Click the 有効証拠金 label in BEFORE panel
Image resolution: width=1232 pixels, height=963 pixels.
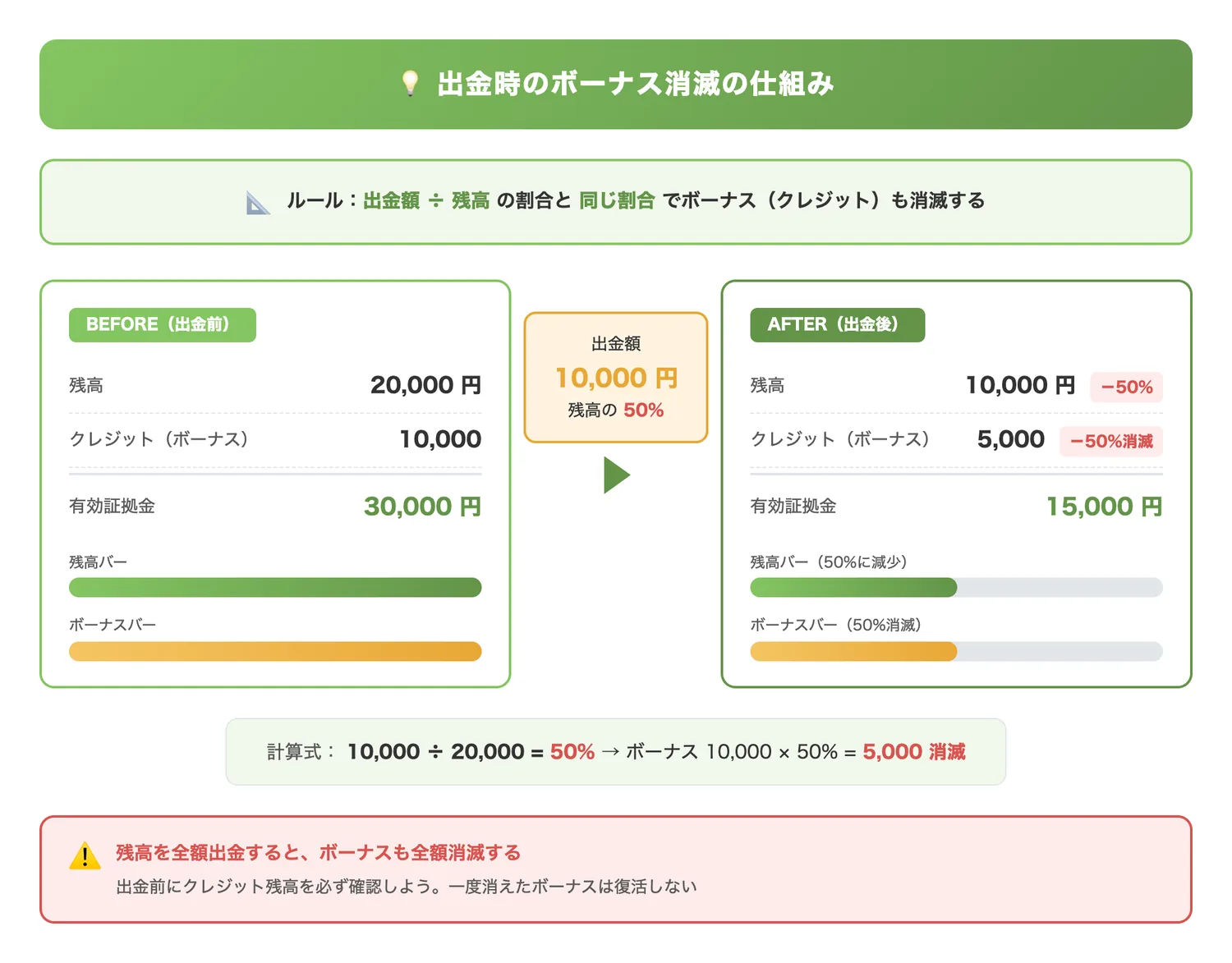coord(113,506)
